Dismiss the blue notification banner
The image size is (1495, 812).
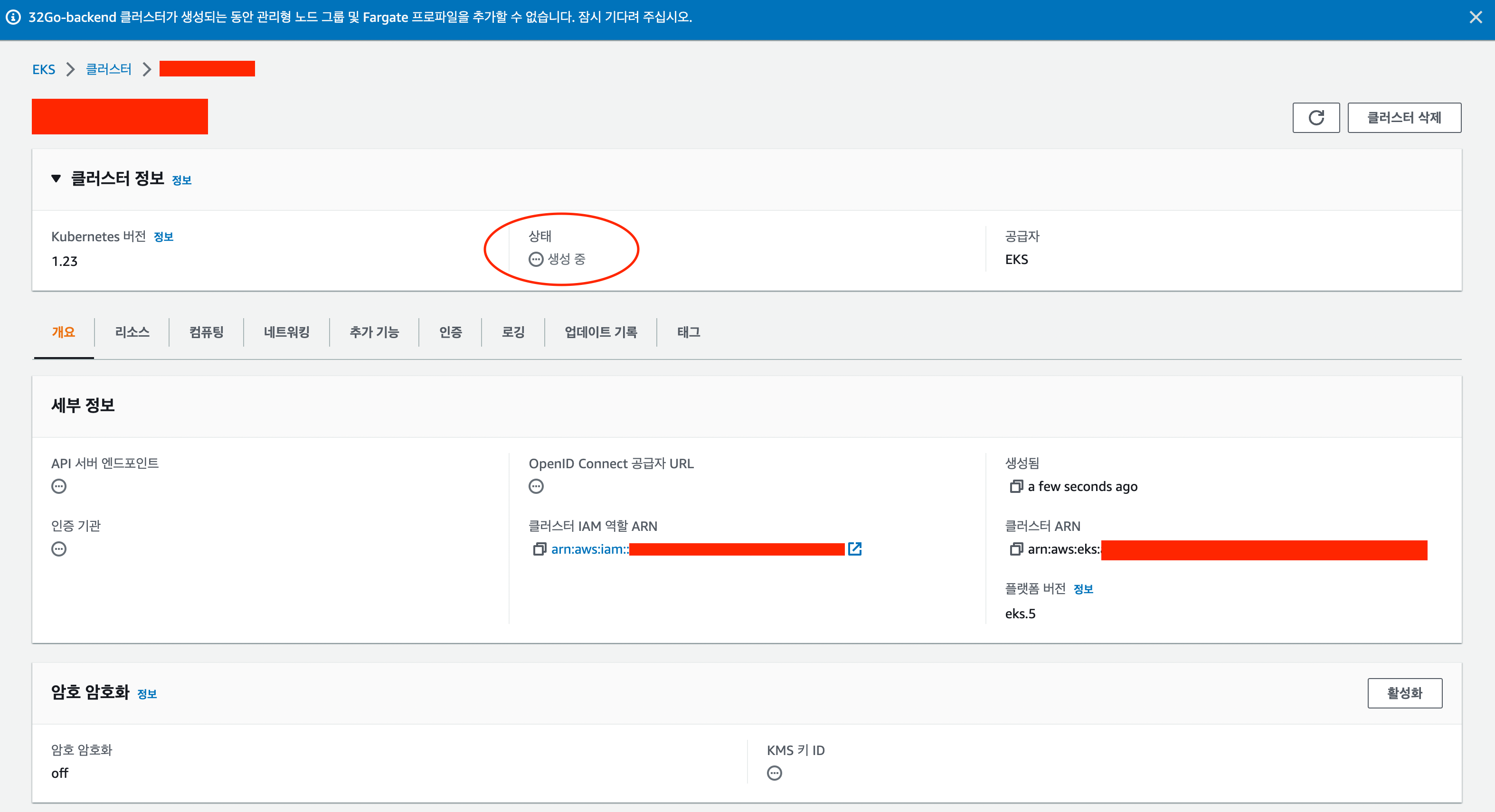1476,18
